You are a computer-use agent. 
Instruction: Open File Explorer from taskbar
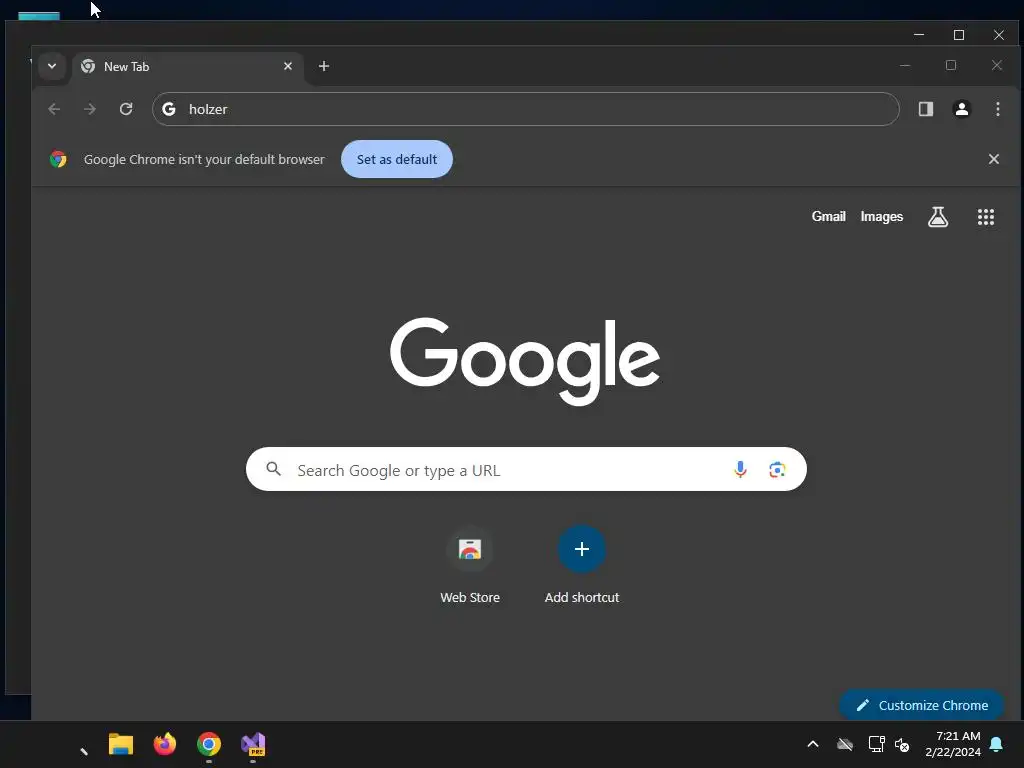pyautogui.click(x=121, y=744)
